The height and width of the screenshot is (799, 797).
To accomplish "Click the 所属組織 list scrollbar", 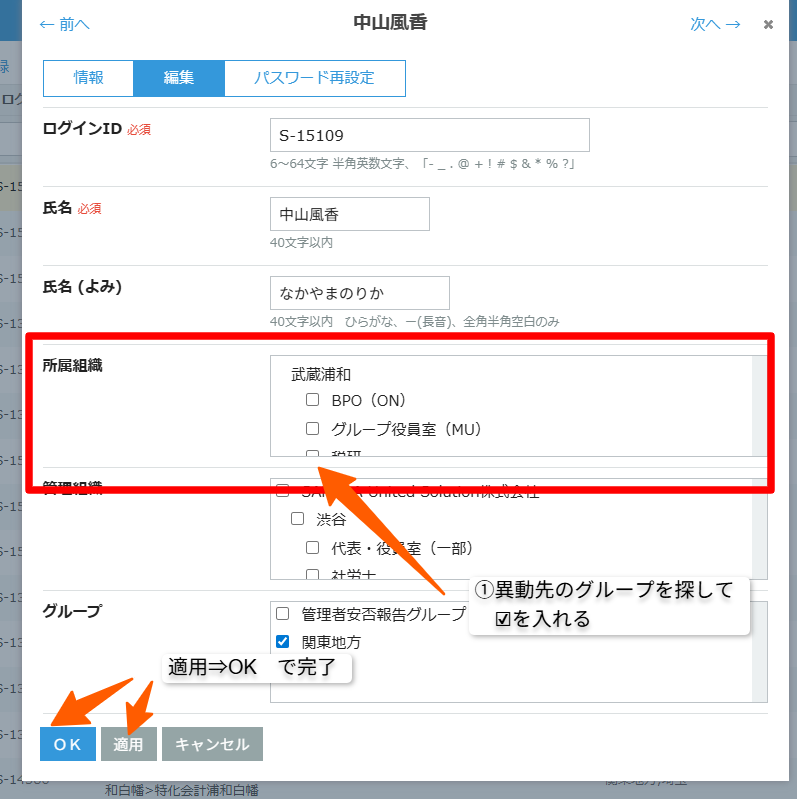I will [759, 405].
